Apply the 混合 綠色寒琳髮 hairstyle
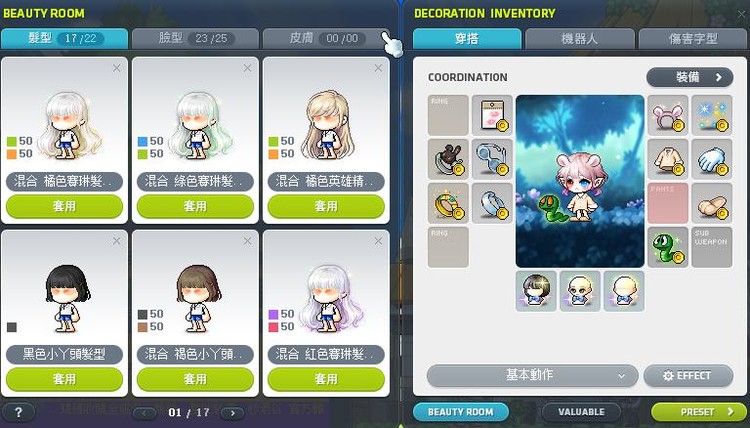 click(195, 206)
